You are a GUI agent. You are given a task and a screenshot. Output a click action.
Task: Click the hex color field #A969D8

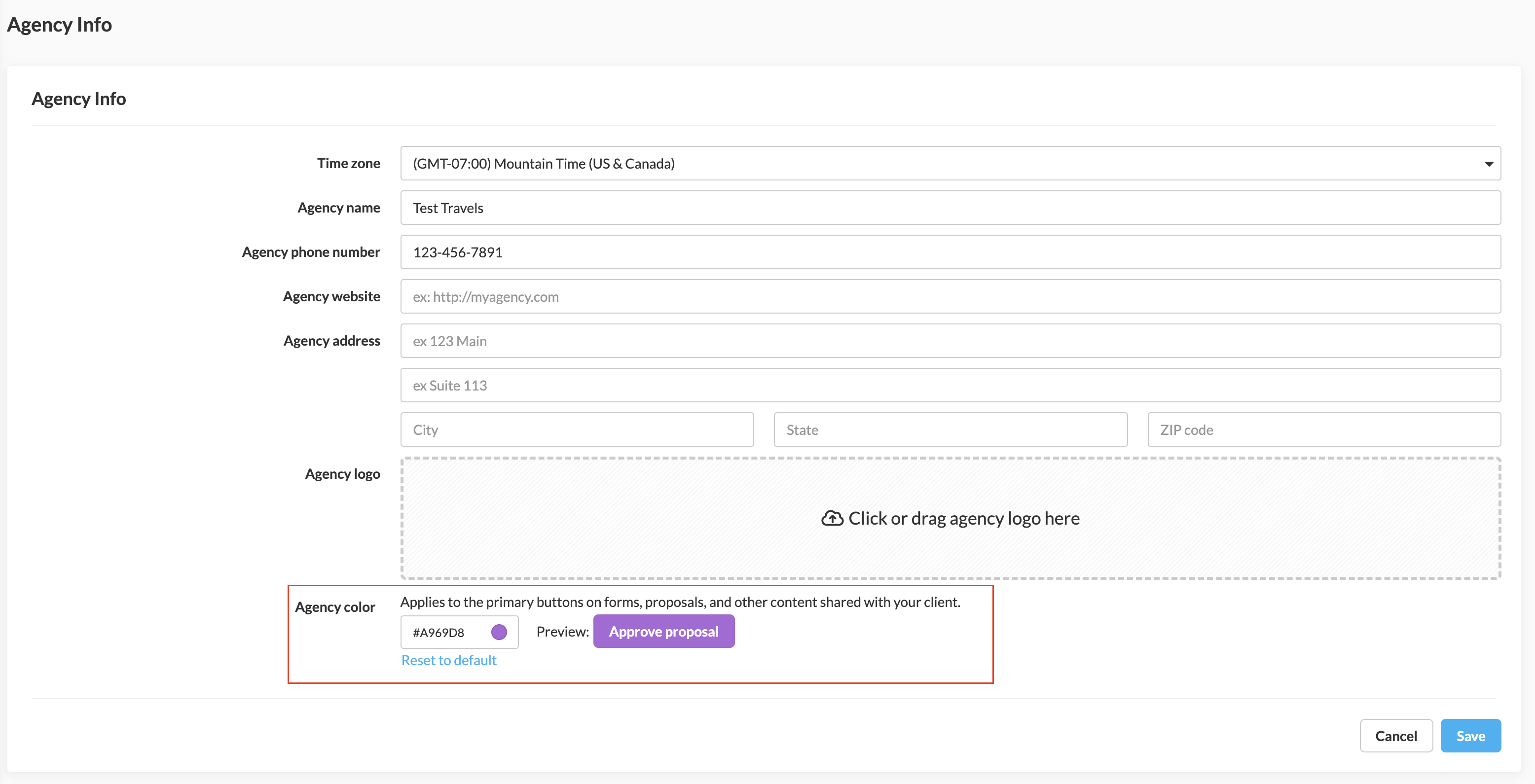[459, 632]
